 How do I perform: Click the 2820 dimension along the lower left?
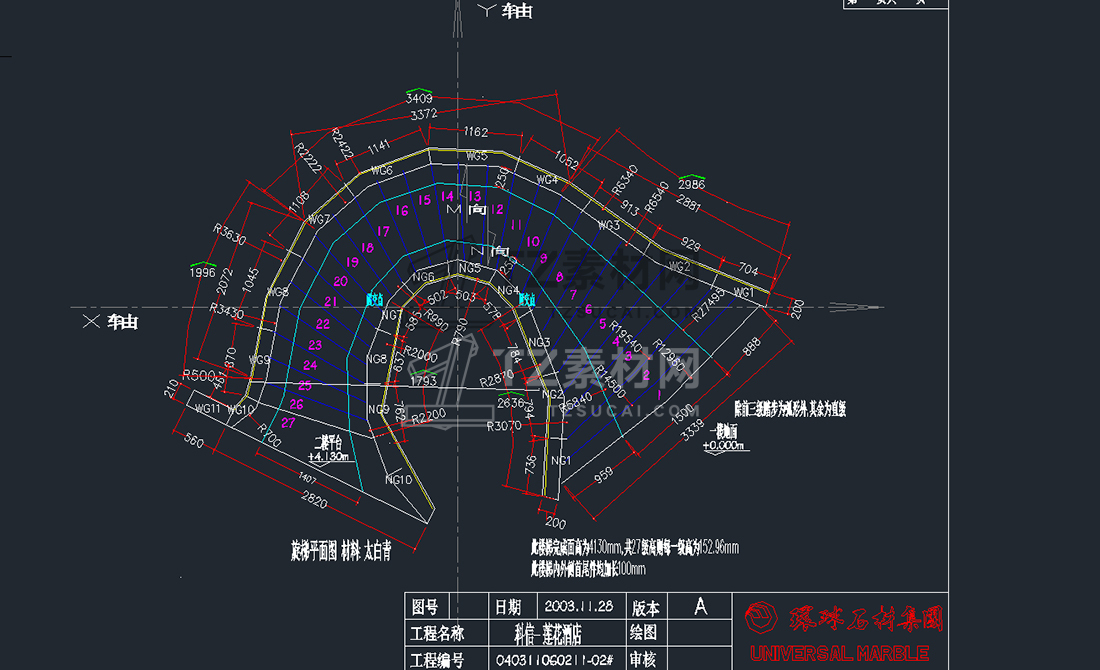(x=314, y=500)
